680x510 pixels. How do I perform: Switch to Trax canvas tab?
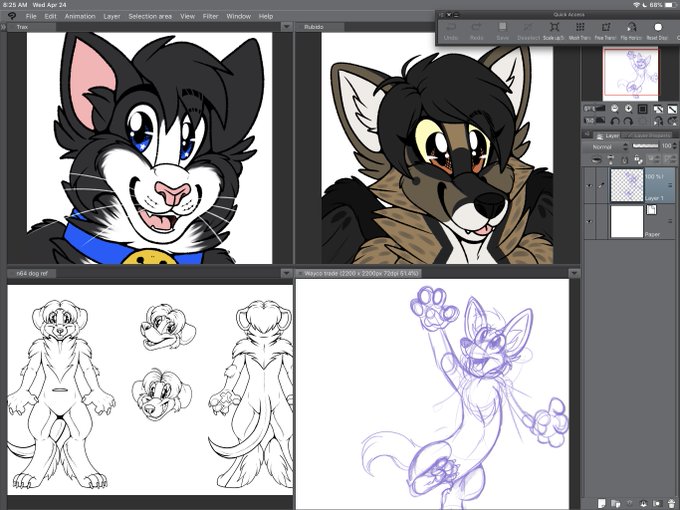(x=31, y=27)
